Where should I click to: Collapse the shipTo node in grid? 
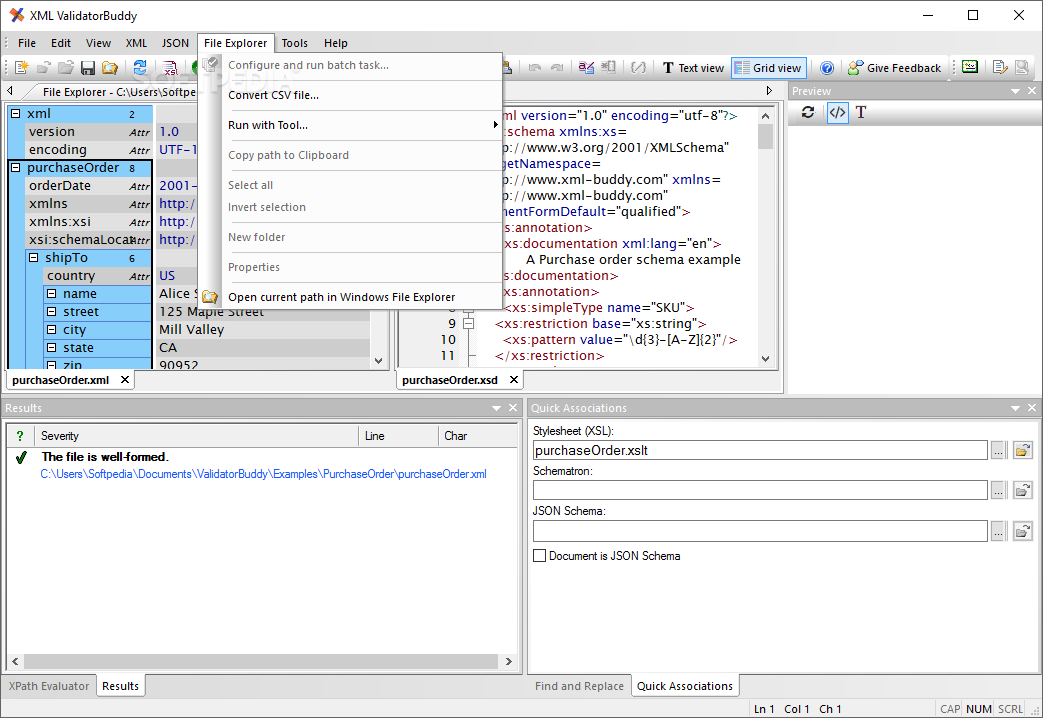[34, 258]
